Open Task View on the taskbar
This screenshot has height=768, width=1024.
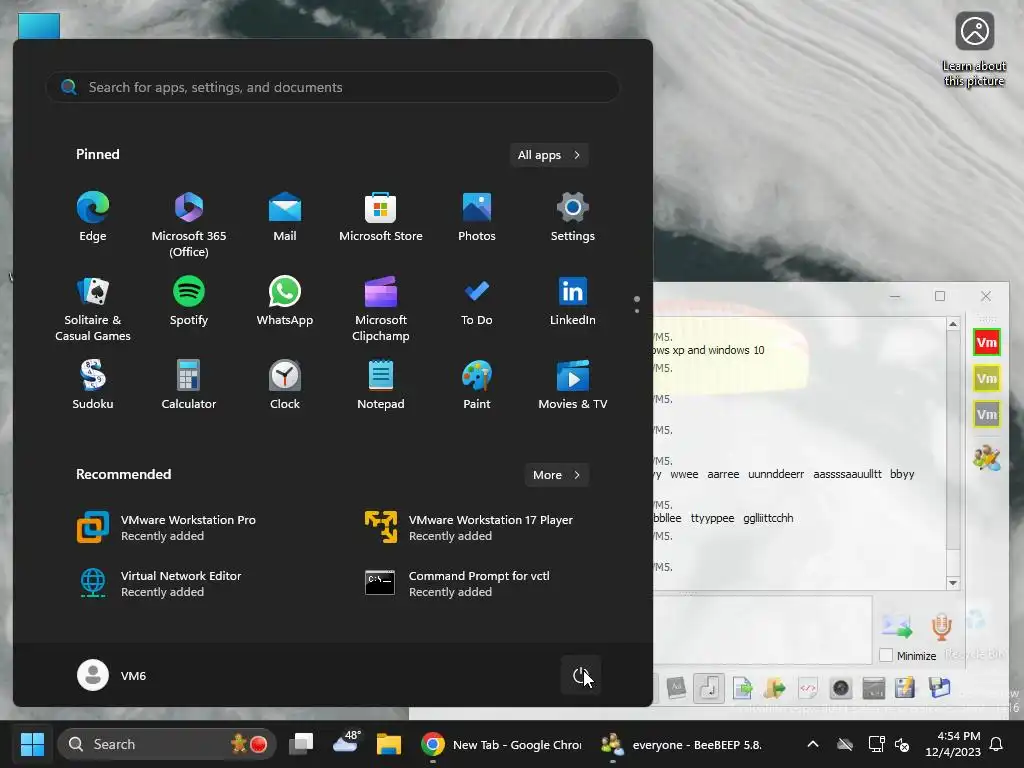tap(301, 744)
